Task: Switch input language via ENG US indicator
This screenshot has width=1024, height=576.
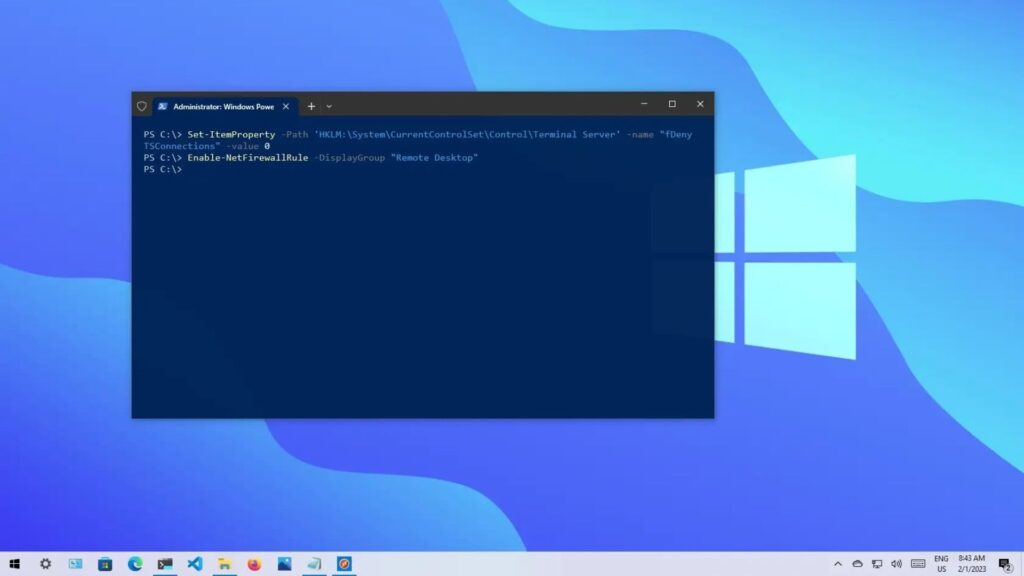Action: click(x=941, y=564)
